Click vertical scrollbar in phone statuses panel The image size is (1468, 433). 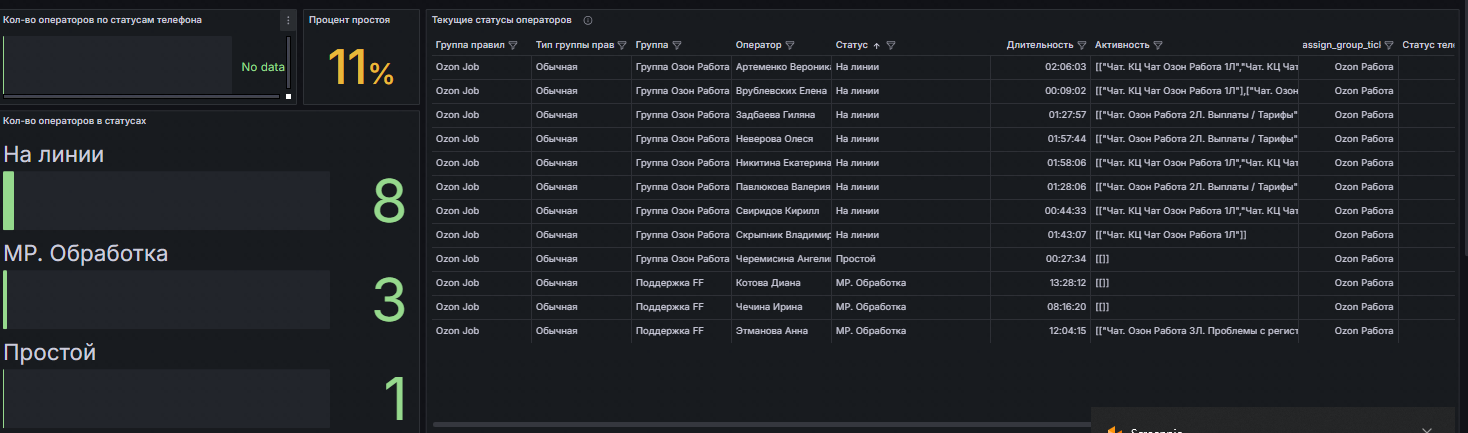click(289, 65)
